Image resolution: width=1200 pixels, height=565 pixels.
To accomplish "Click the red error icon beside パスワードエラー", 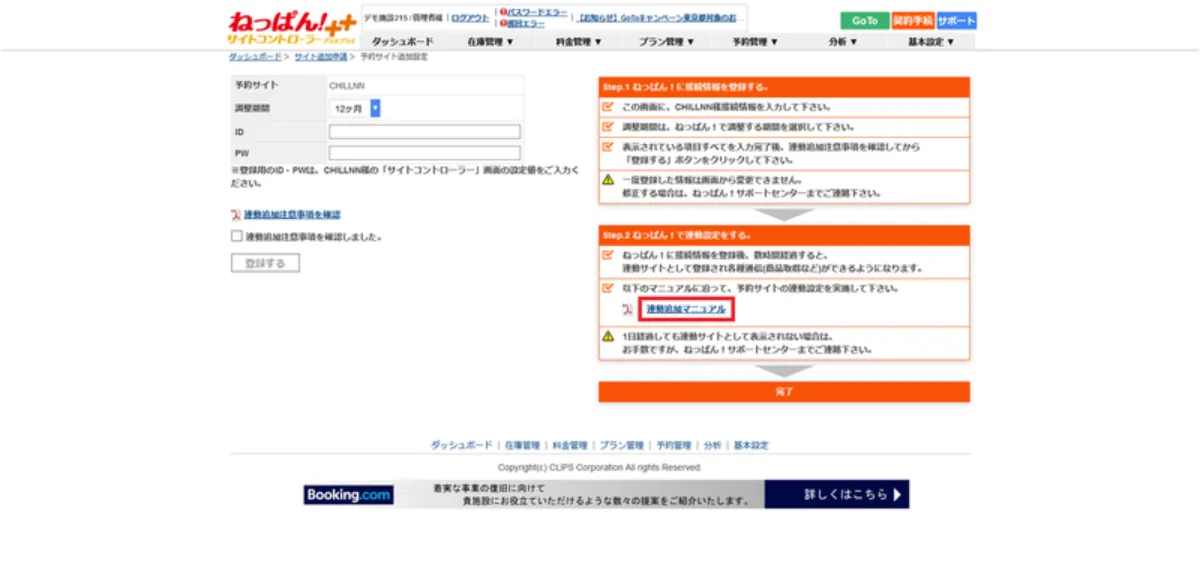I will point(504,12).
